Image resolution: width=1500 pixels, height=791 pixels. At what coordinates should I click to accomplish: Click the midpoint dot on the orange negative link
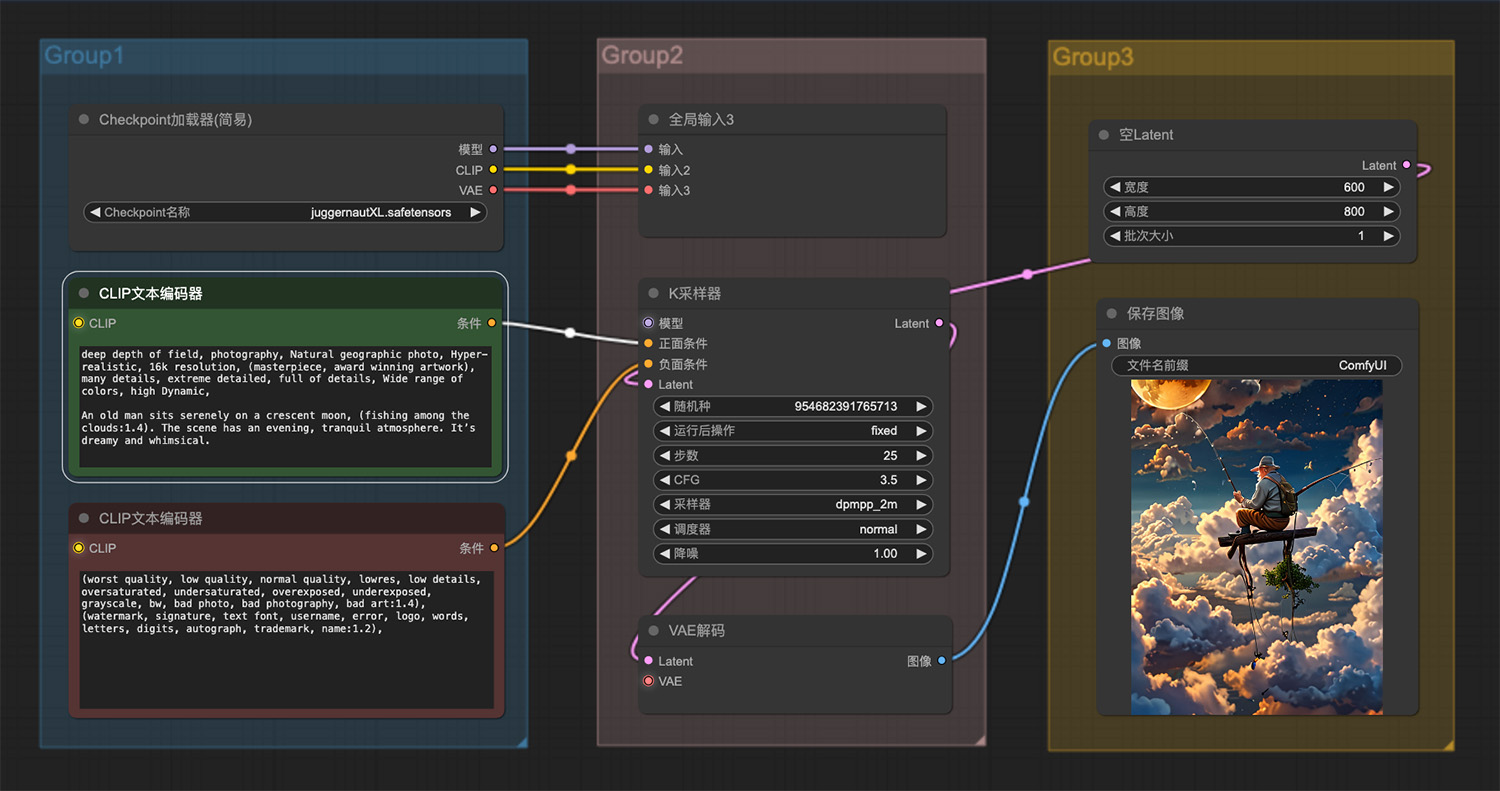click(x=571, y=456)
